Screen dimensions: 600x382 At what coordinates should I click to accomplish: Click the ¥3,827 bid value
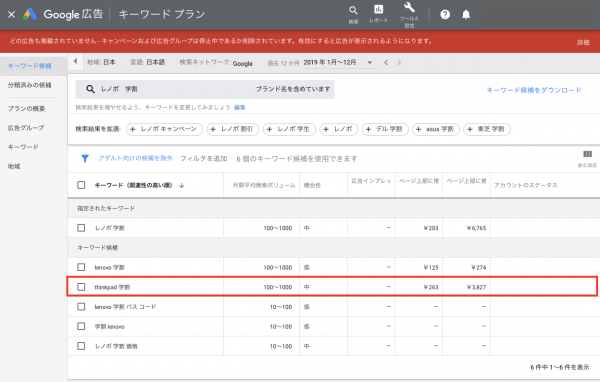click(476, 287)
